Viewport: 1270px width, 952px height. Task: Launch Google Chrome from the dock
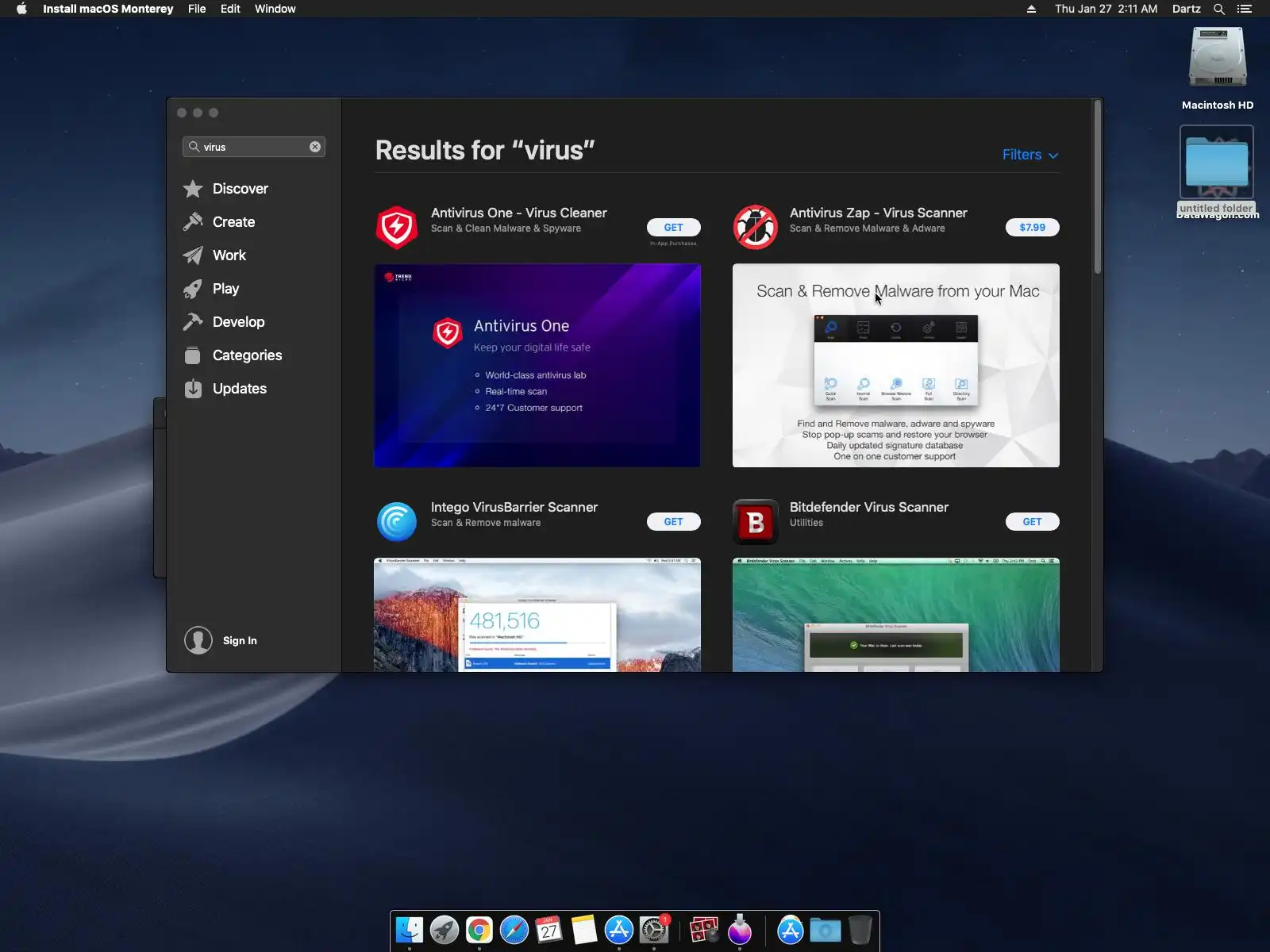point(479,930)
